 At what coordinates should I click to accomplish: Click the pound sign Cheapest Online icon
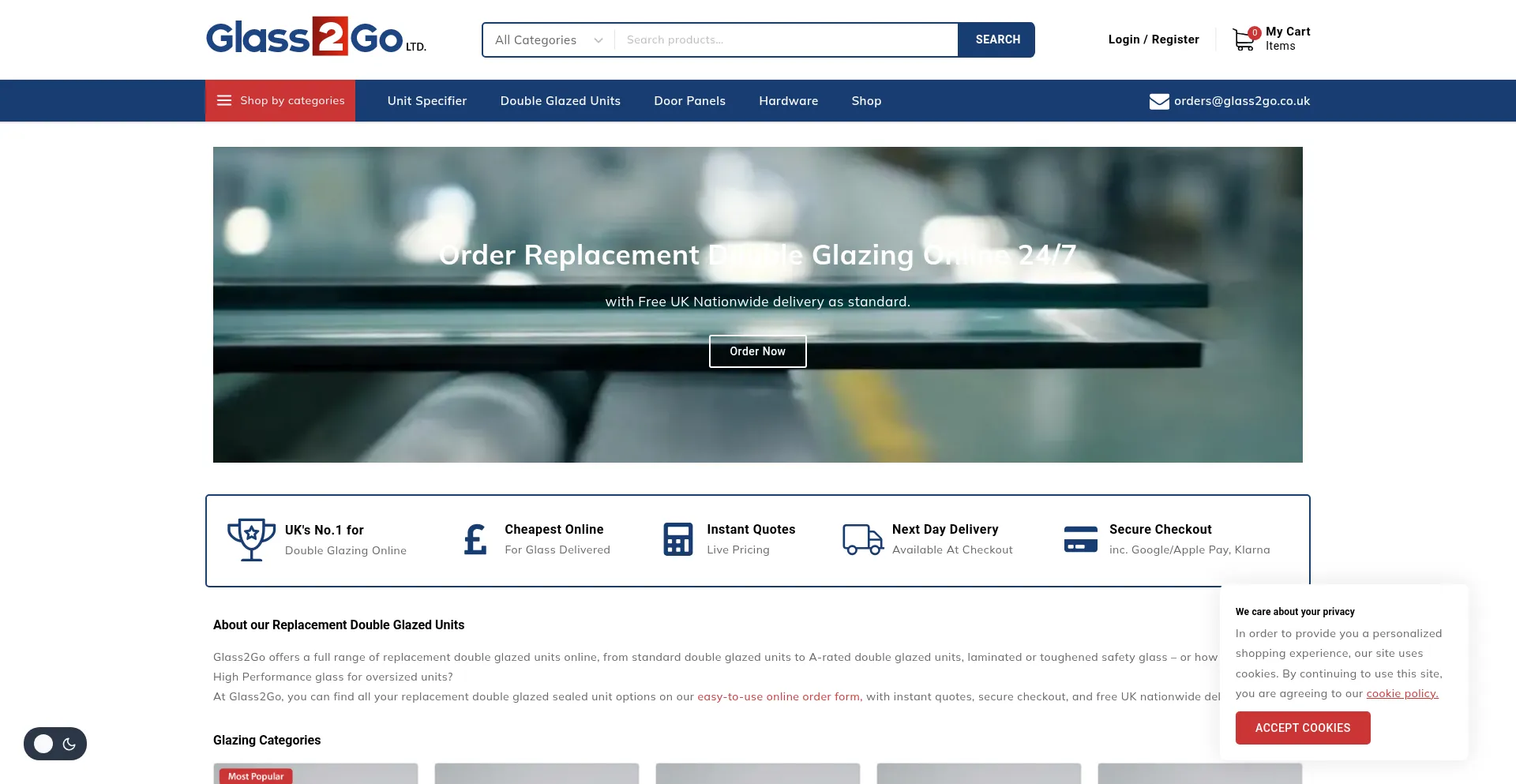(x=475, y=540)
